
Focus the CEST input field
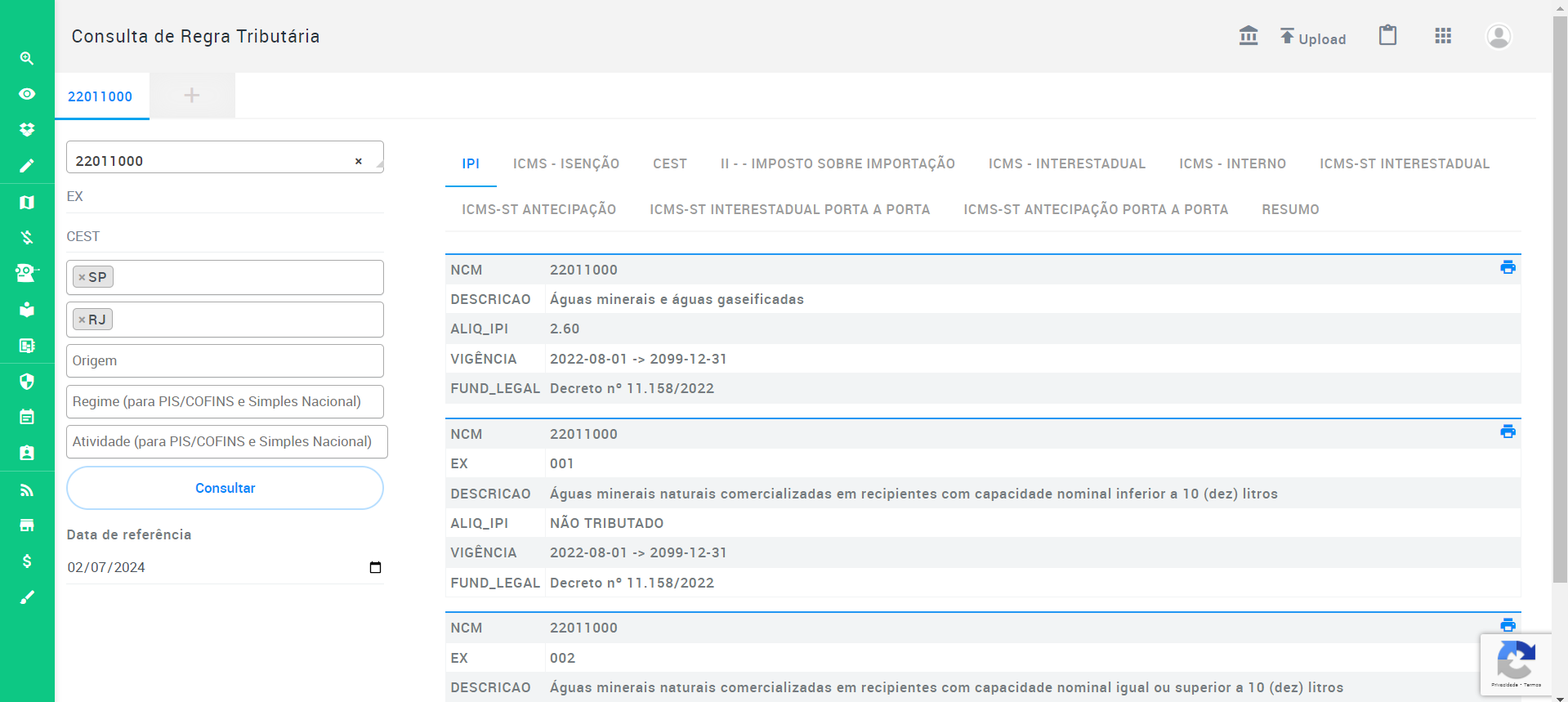(225, 236)
